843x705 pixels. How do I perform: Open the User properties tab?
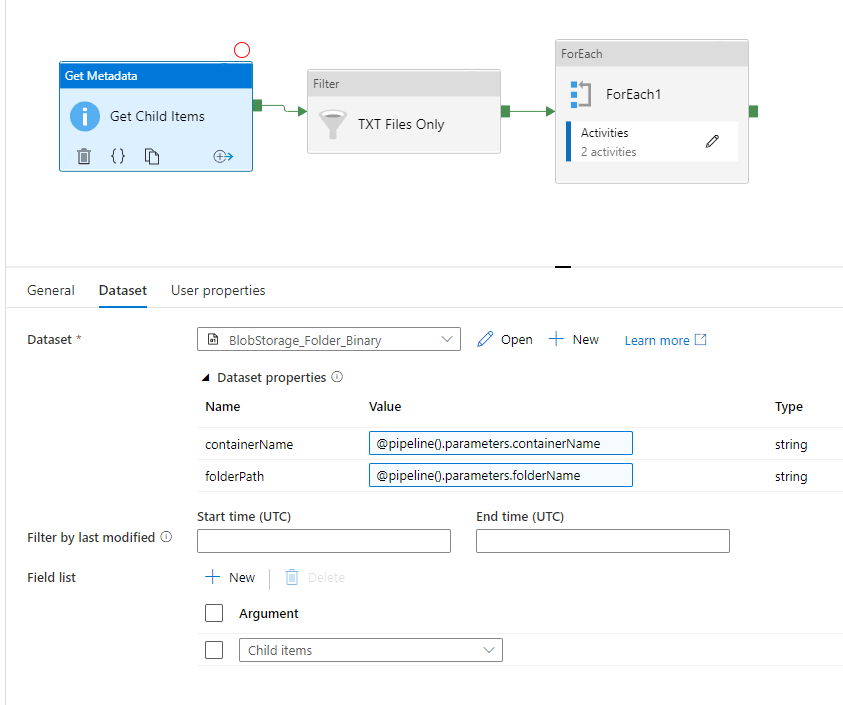pyautogui.click(x=218, y=290)
